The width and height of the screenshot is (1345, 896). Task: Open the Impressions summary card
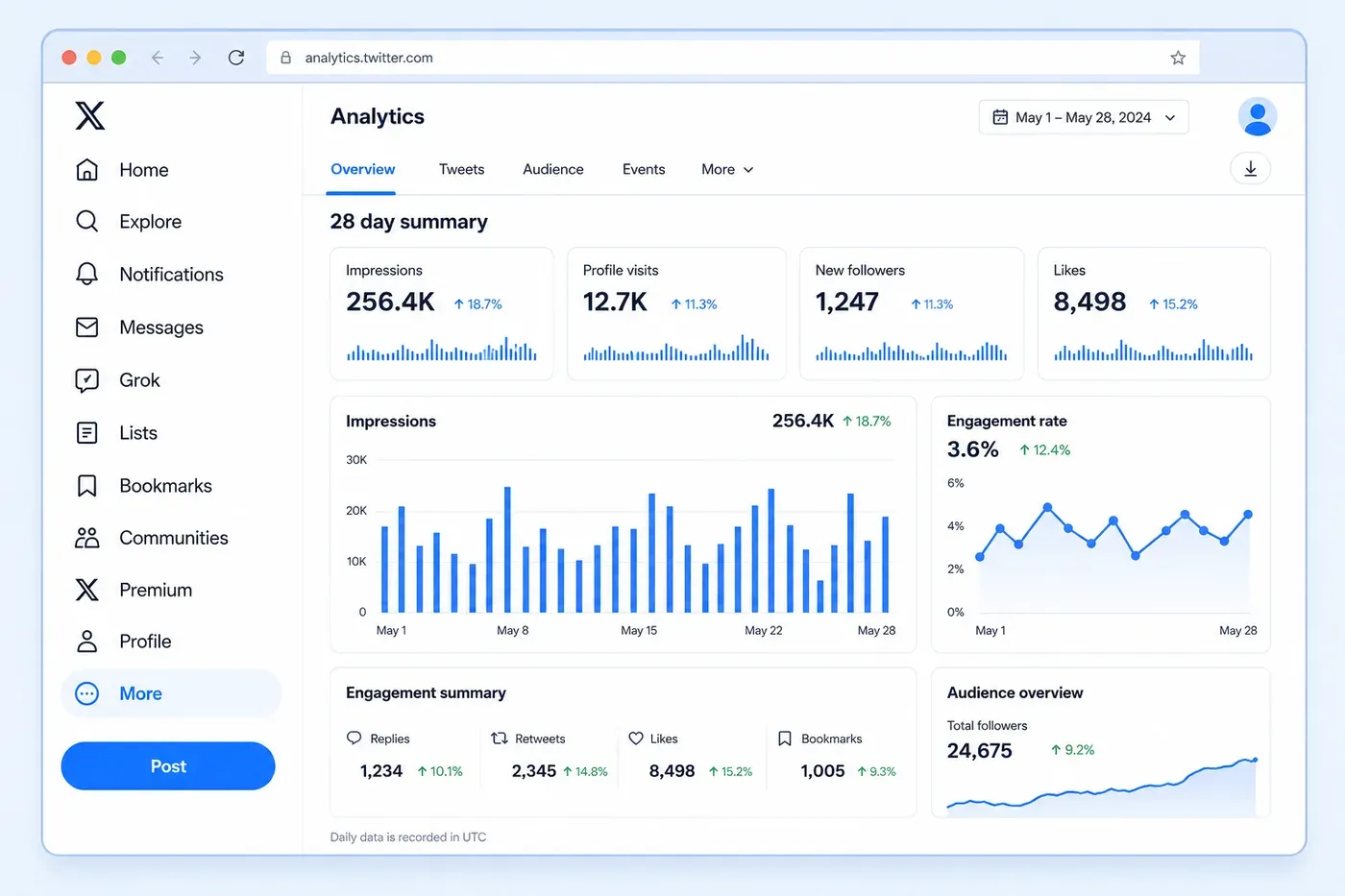tap(442, 314)
